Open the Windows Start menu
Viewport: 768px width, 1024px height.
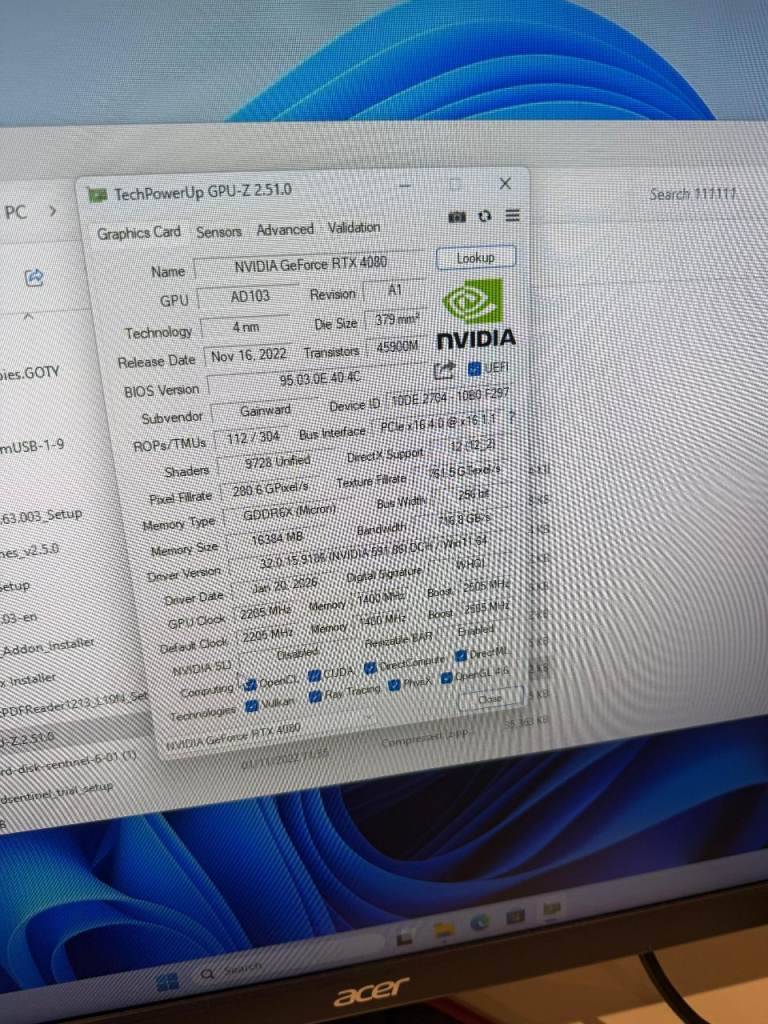tap(168, 980)
